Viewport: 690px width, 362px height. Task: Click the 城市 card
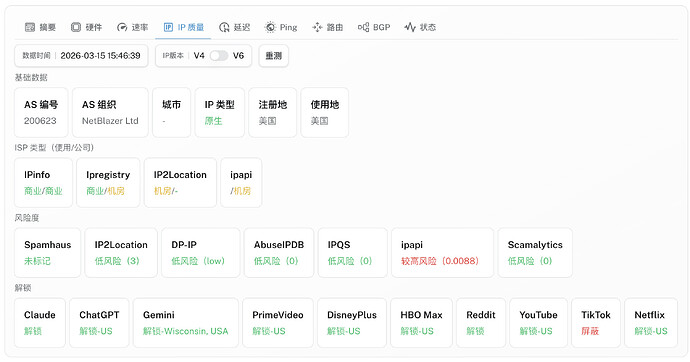point(172,113)
